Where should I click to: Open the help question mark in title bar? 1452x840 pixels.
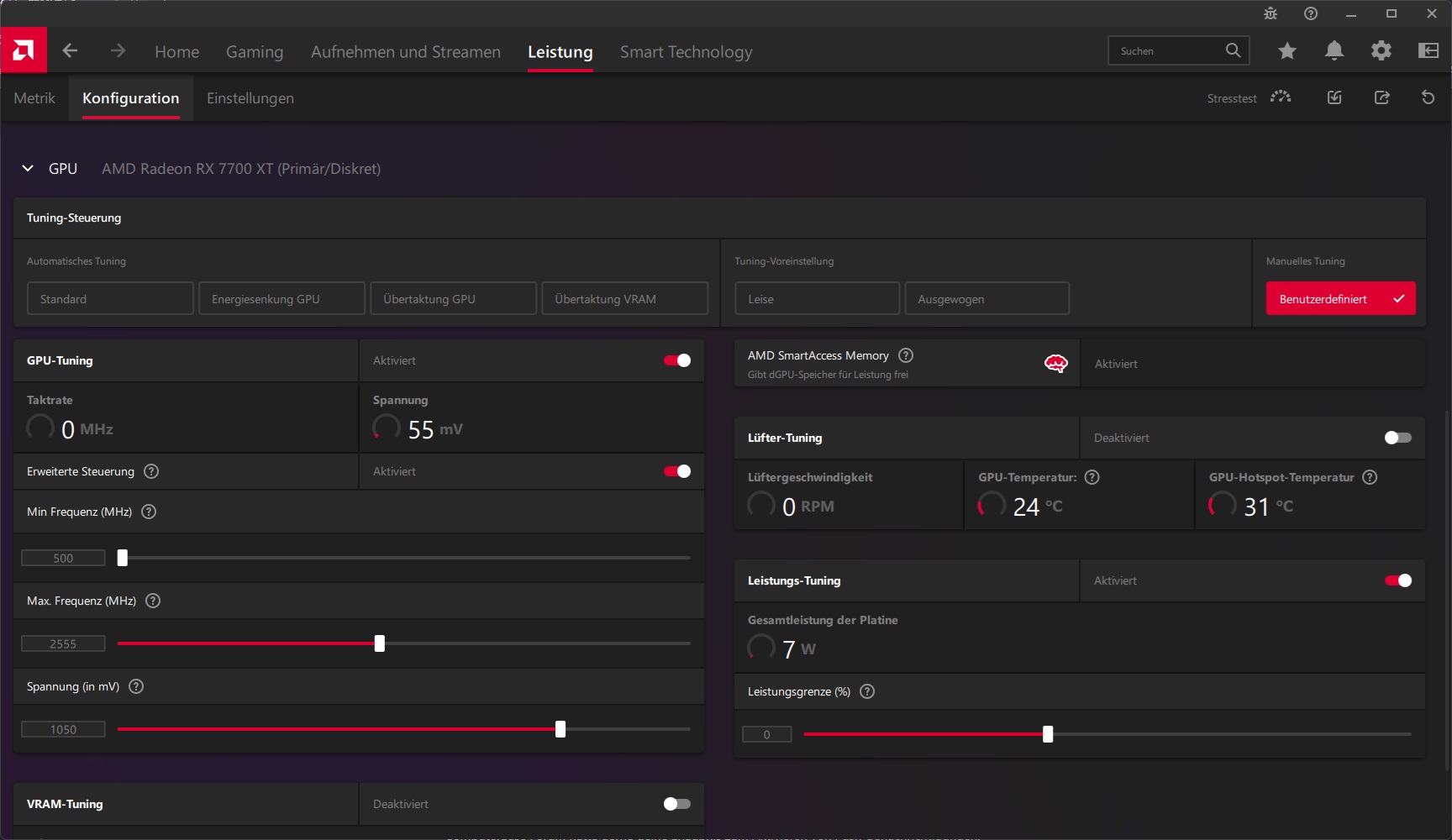[x=1311, y=13]
